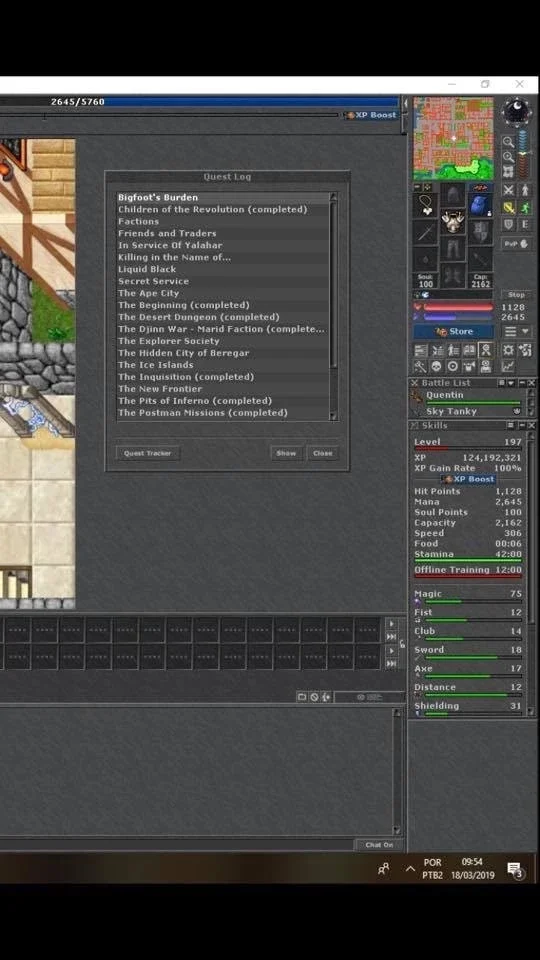This screenshot has width=540, height=960.
Task: Open the skull icon widget
Action: point(436,367)
